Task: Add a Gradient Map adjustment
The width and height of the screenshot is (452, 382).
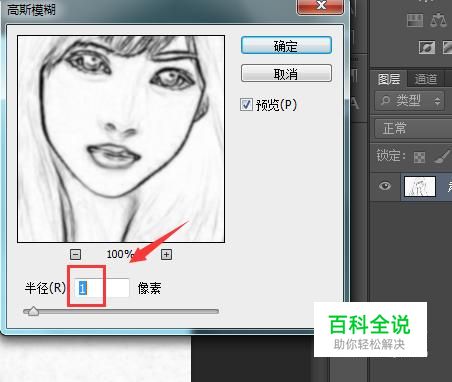Action: [415, 20]
